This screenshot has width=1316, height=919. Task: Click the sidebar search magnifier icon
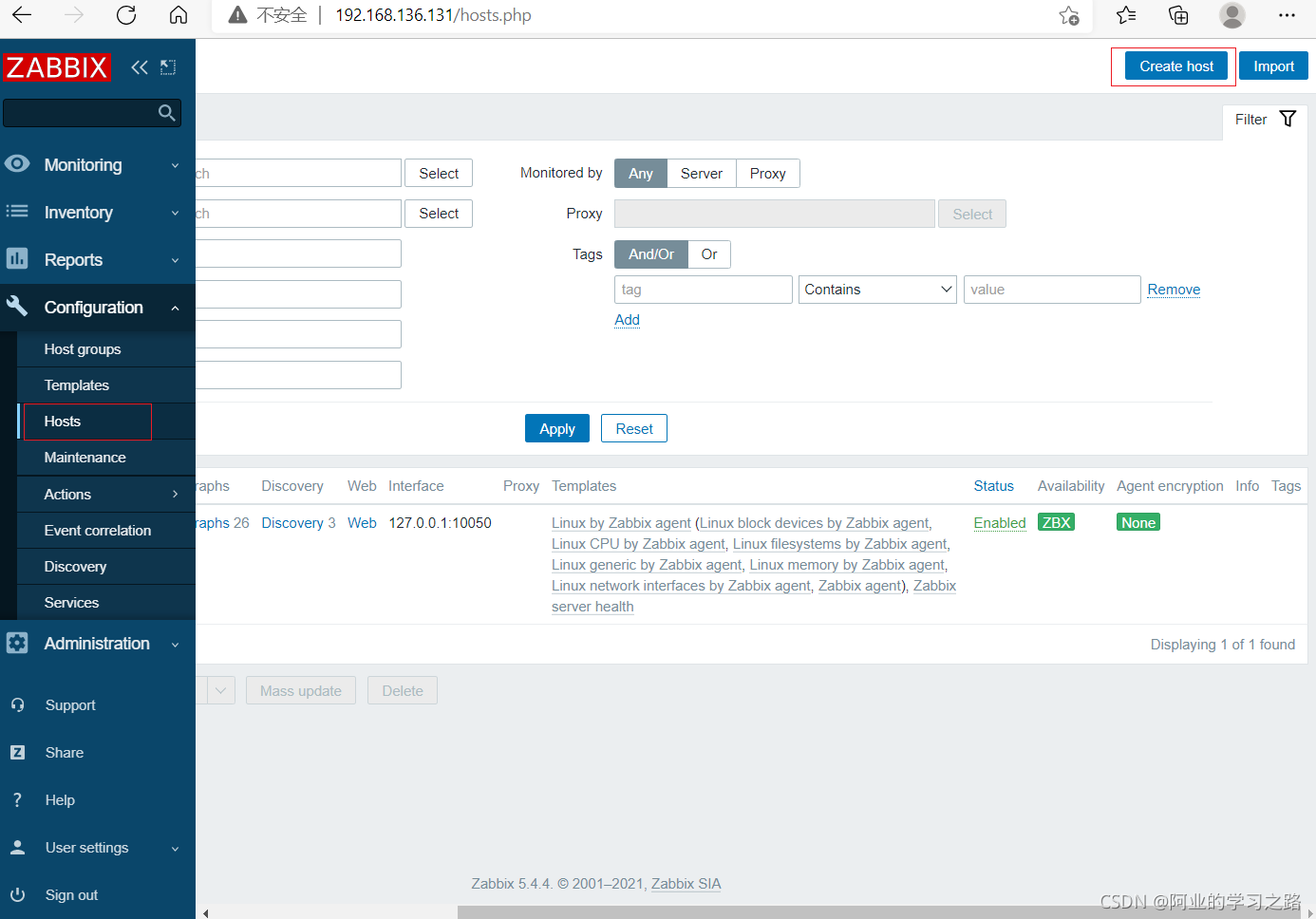pyautogui.click(x=167, y=113)
